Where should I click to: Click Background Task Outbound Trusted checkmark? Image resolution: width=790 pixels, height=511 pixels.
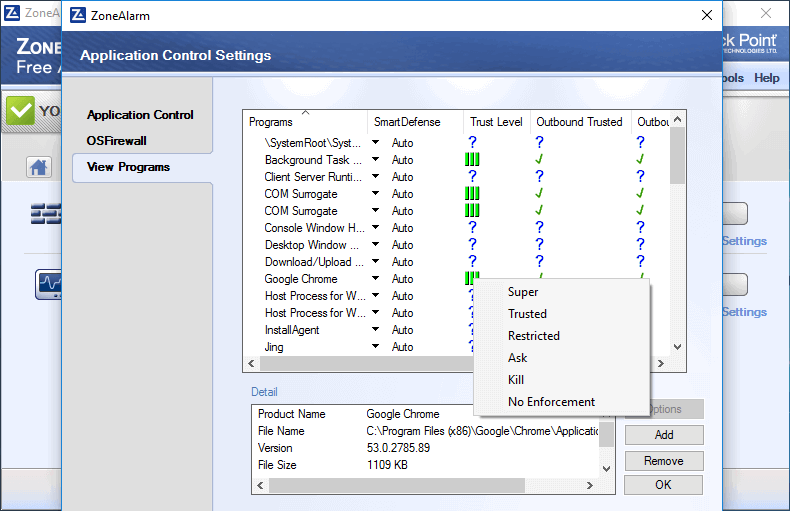pos(539,160)
